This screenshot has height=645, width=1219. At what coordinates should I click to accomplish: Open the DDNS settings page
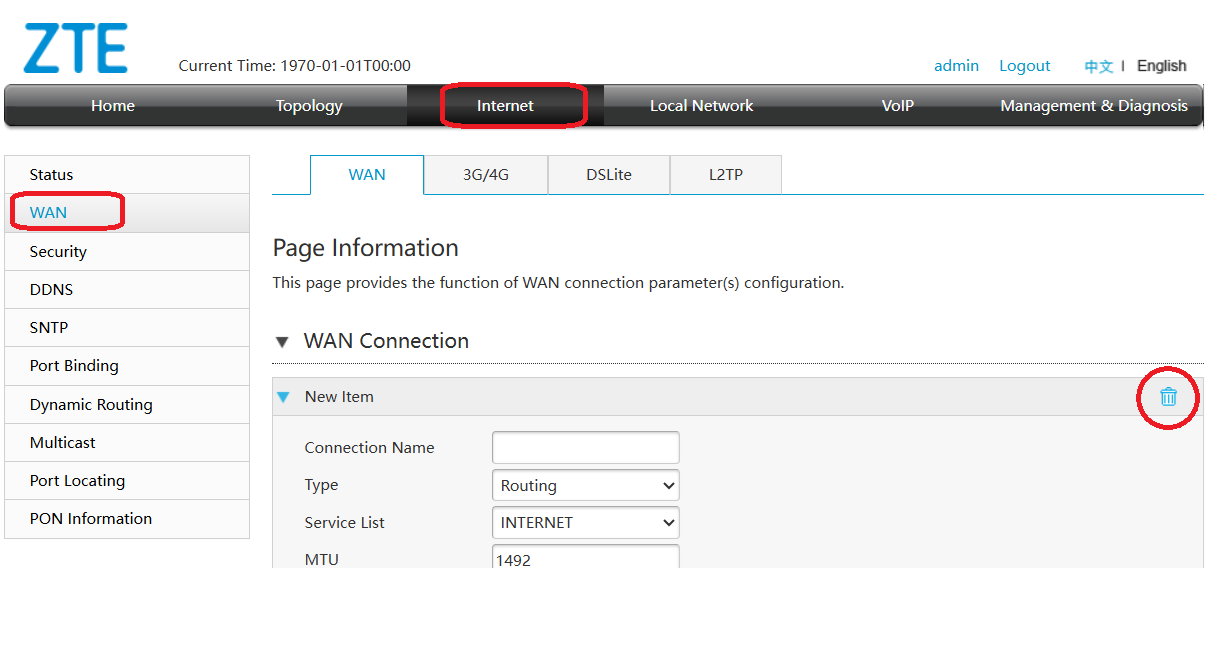(52, 289)
